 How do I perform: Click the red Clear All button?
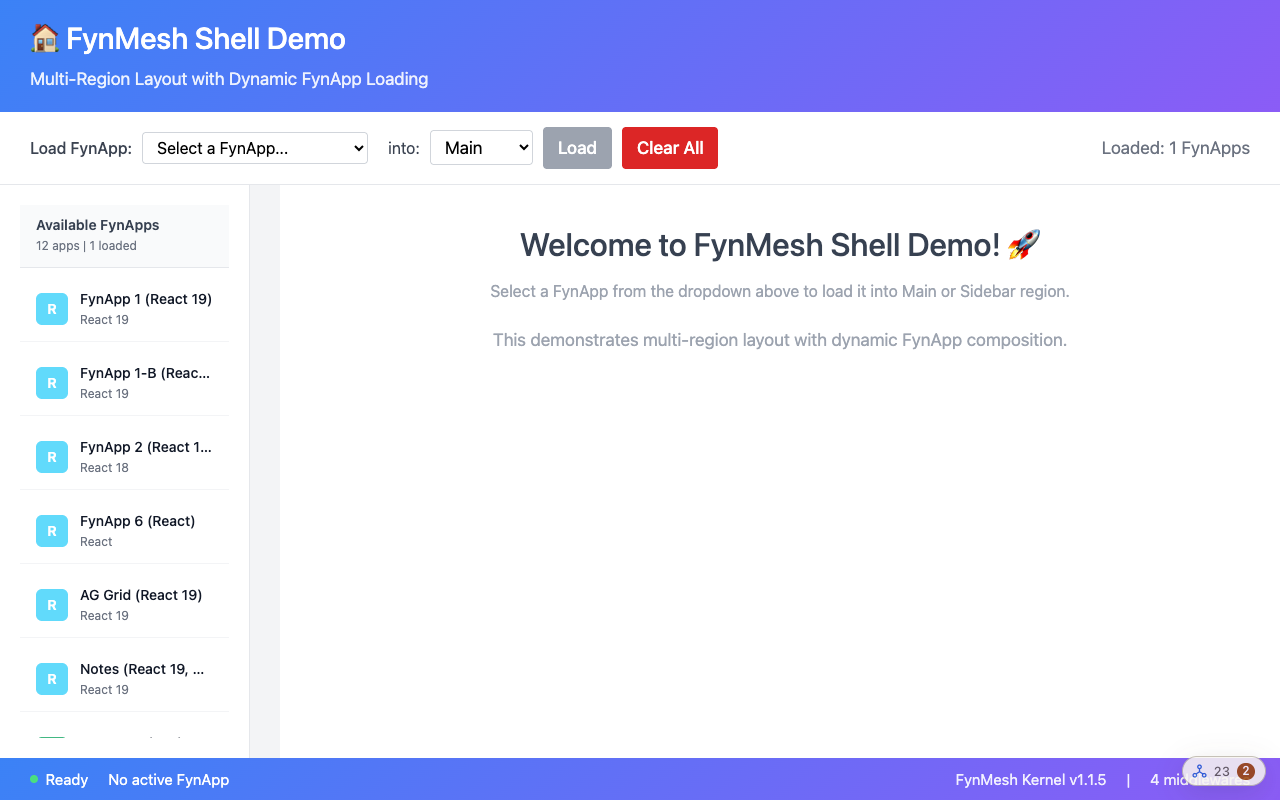pyautogui.click(x=670, y=148)
